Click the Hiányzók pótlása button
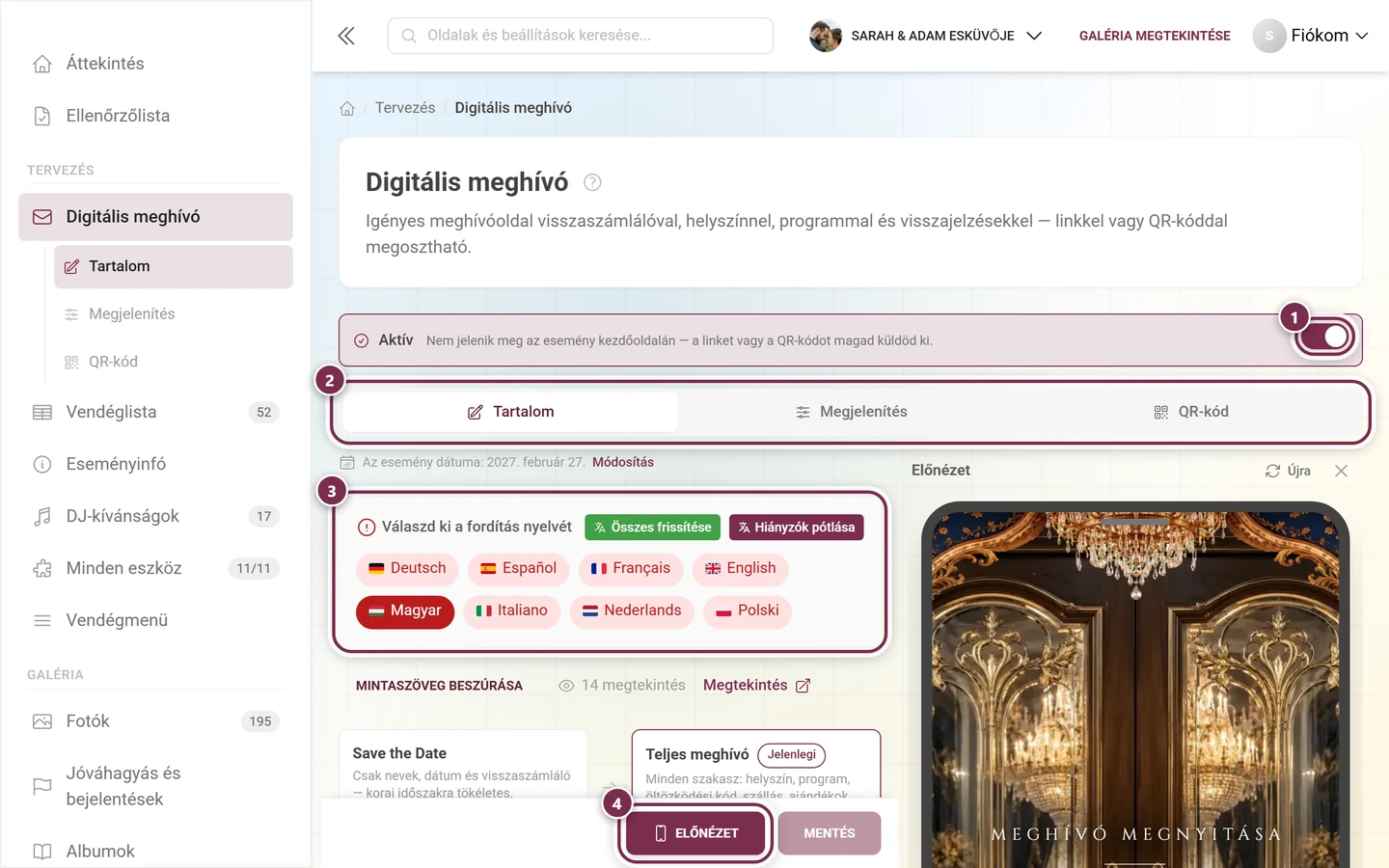Image resolution: width=1389 pixels, height=868 pixels. (x=796, y=528)
